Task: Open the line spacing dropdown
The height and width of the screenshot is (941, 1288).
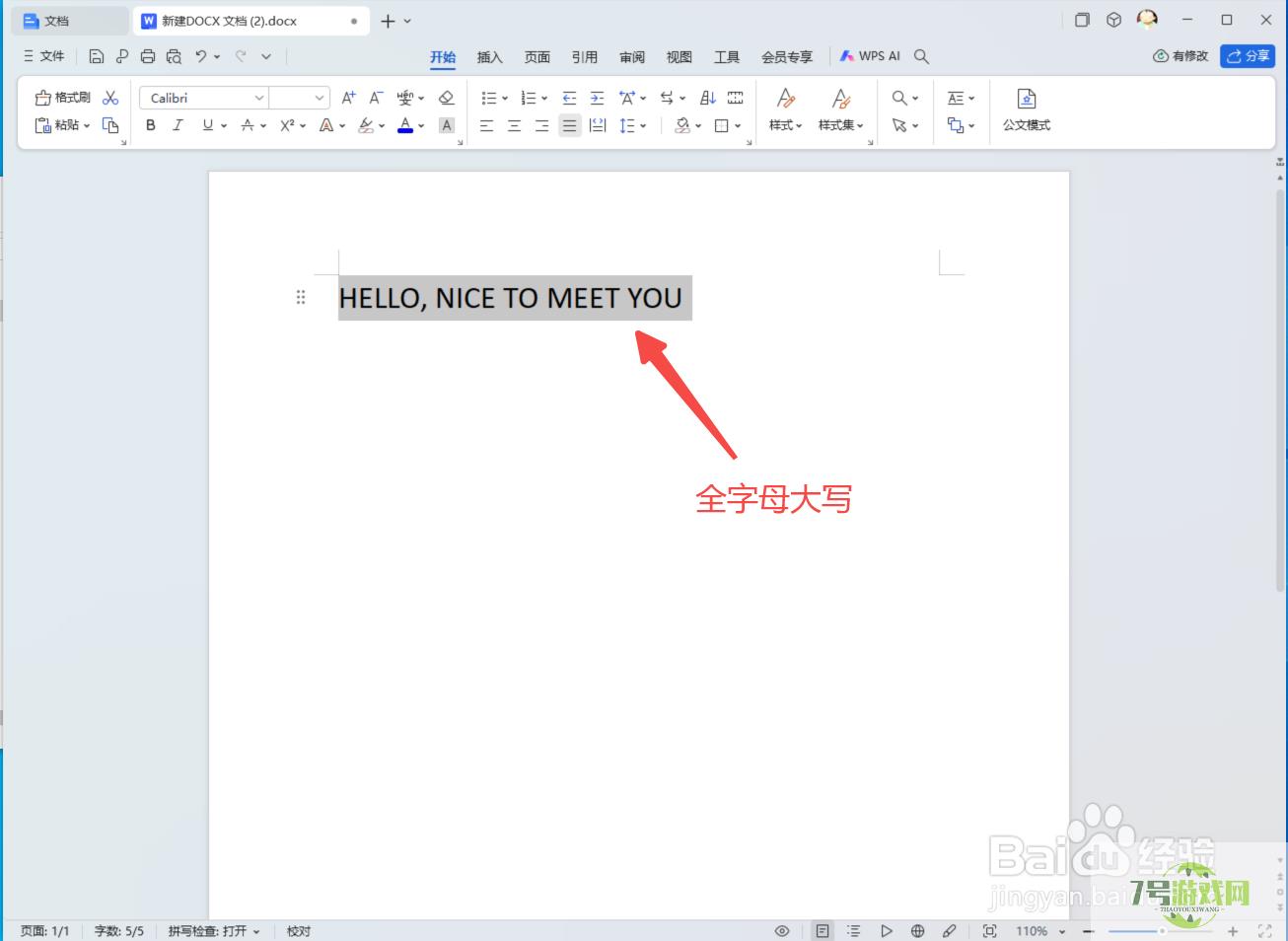Action: (643, 125)
